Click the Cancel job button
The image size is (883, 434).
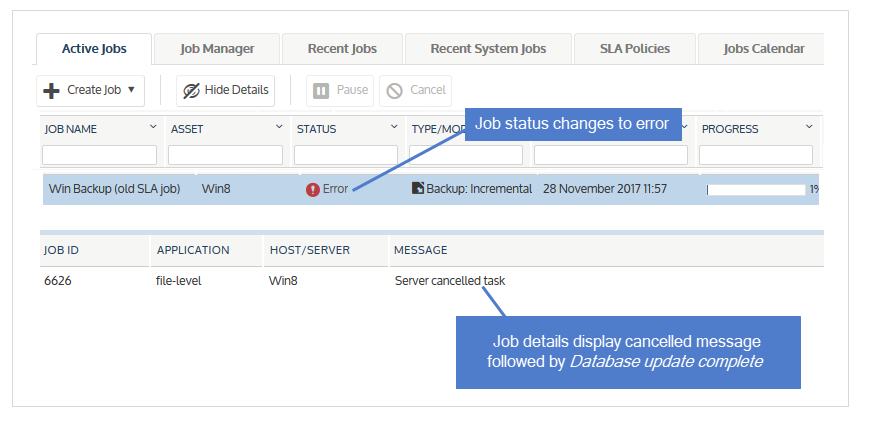(416, 91)
